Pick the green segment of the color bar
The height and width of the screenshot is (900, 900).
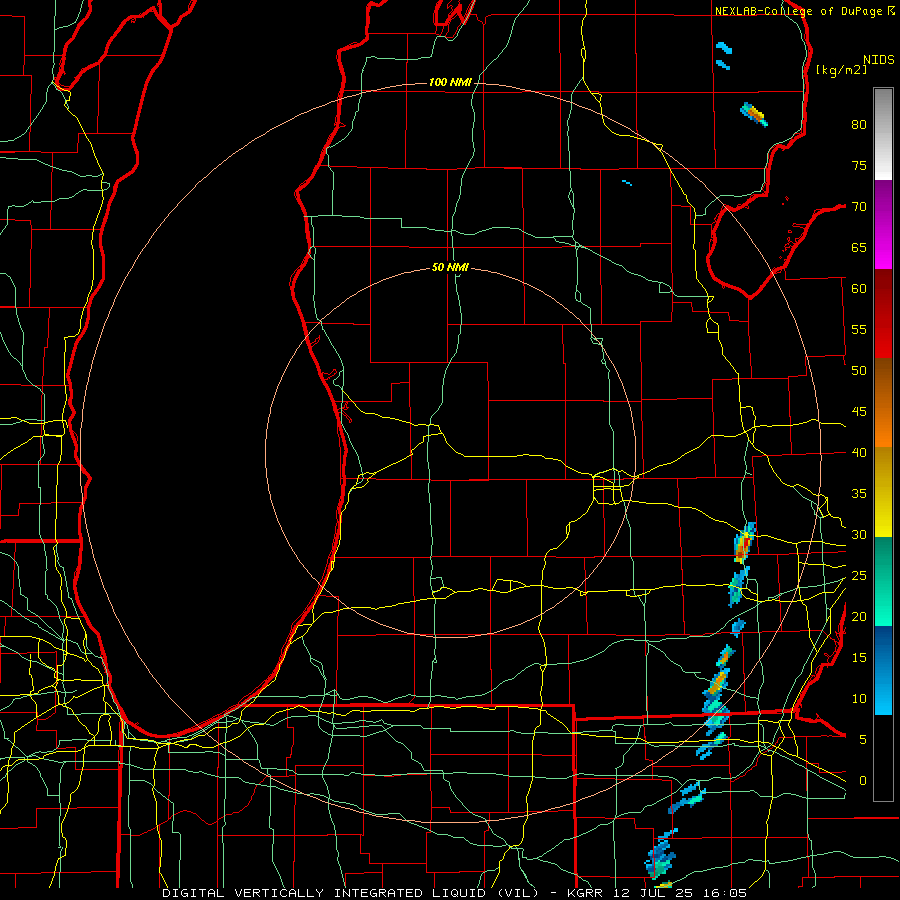[x=883, y=582]
